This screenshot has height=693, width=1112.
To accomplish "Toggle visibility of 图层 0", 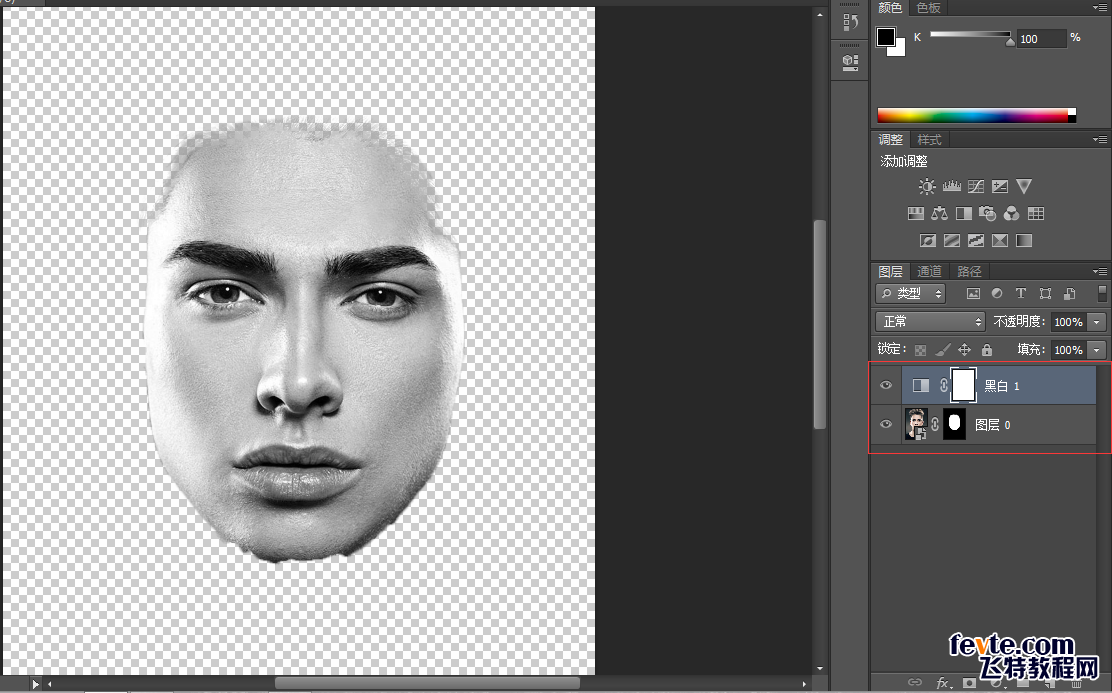I will coord(886,425).
